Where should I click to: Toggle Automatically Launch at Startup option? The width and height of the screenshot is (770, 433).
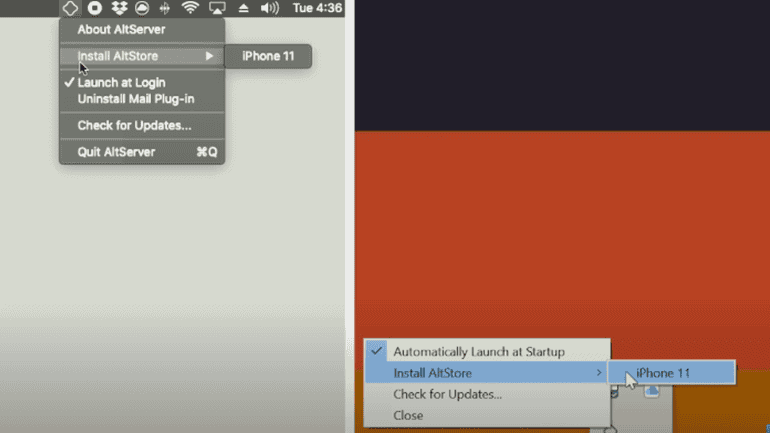(x=478, y=352)
